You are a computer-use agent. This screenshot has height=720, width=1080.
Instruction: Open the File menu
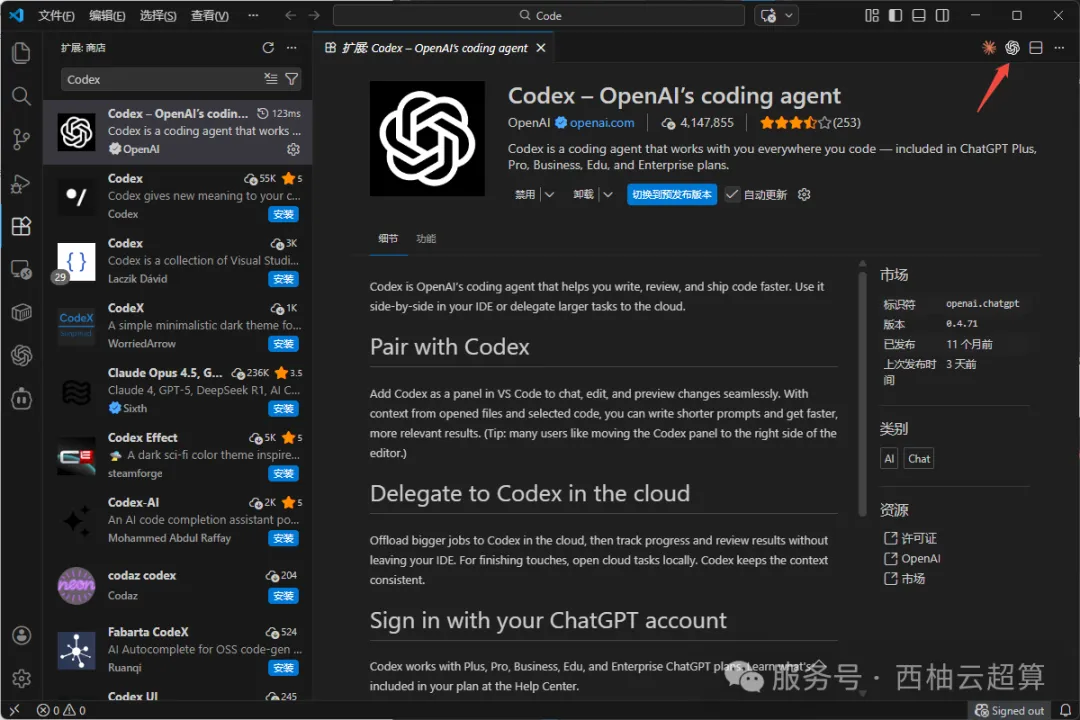pyautogui.click(x=56, y=15)
